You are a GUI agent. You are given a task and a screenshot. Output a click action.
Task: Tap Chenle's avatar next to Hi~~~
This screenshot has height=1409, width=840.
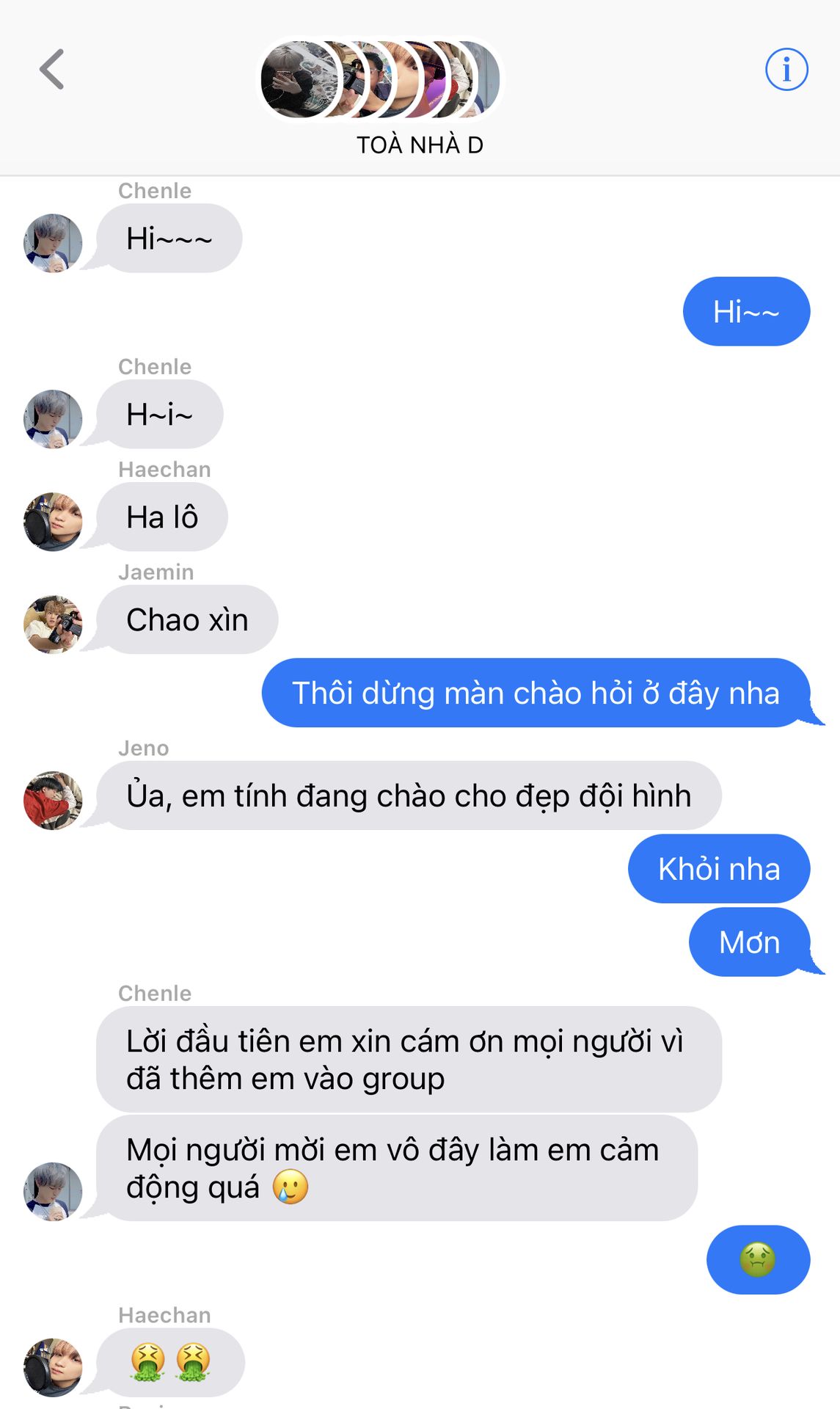(x=53, y=243)
